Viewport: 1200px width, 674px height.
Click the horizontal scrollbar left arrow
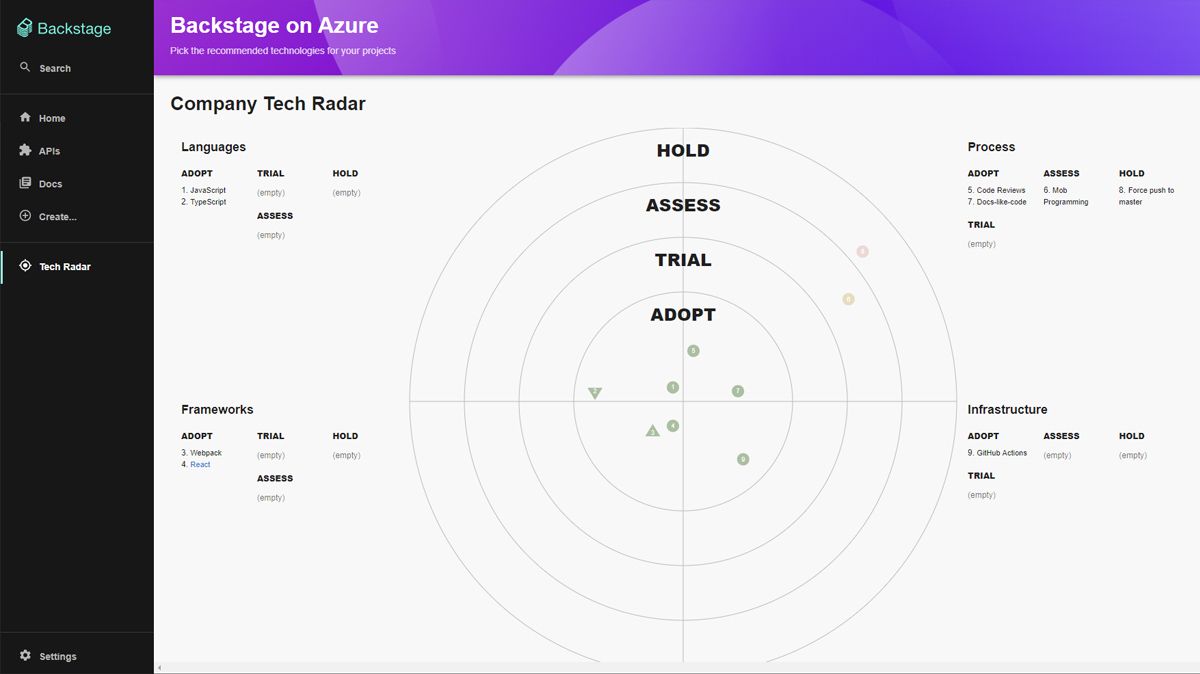(x=159, y=668)
